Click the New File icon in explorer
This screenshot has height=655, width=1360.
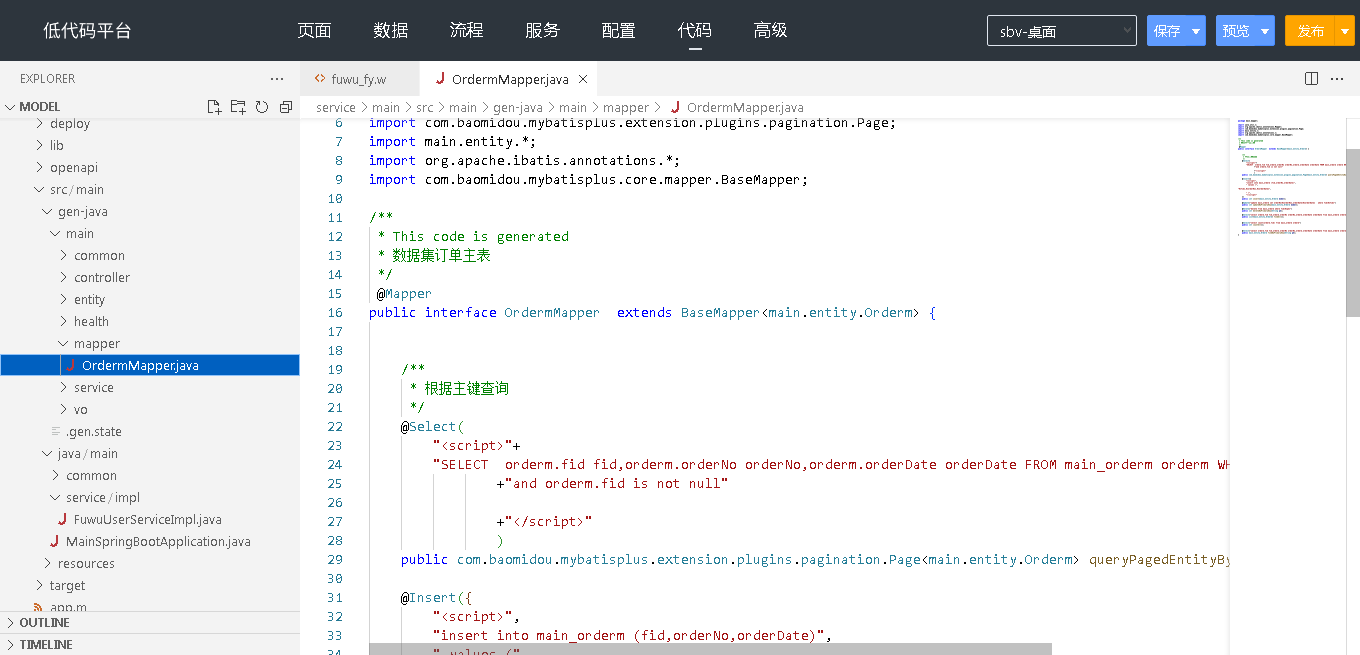click(x=214, y=107)
